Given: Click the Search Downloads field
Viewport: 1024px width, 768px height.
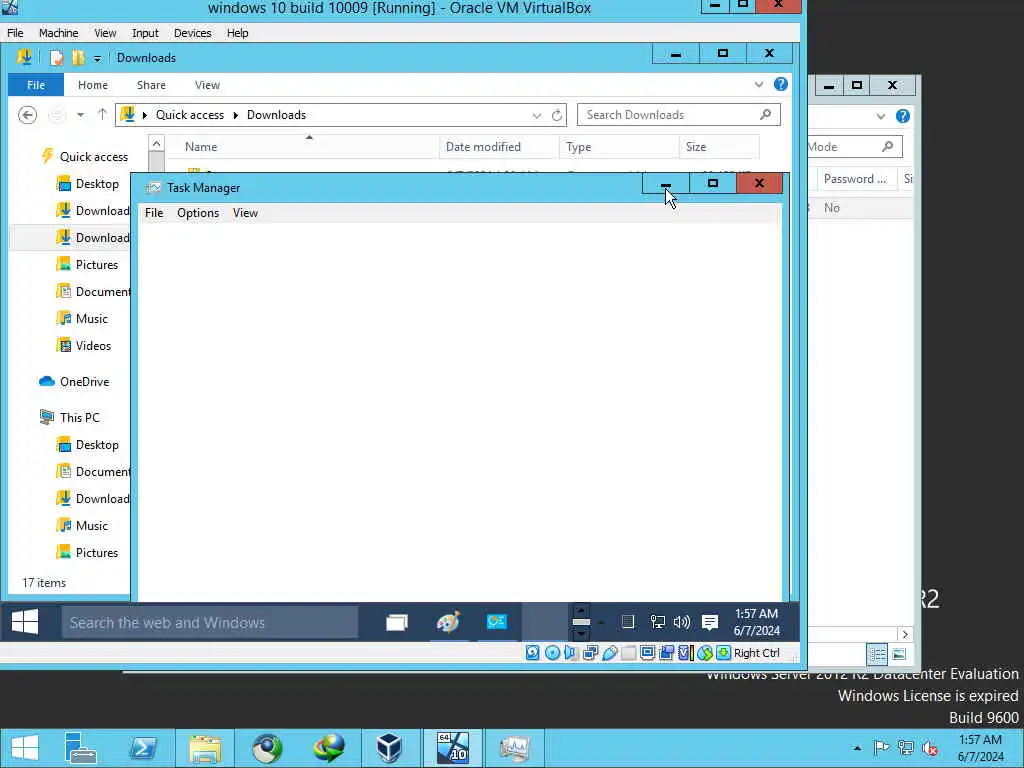Looking at the screenshot, I should click(679, 115).
